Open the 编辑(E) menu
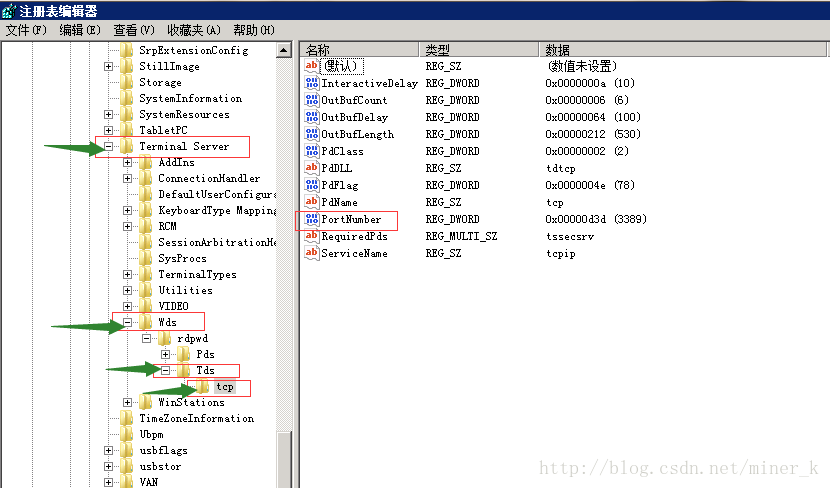The height and width of the screenshot is (488, 830). (x=80, y=30)
